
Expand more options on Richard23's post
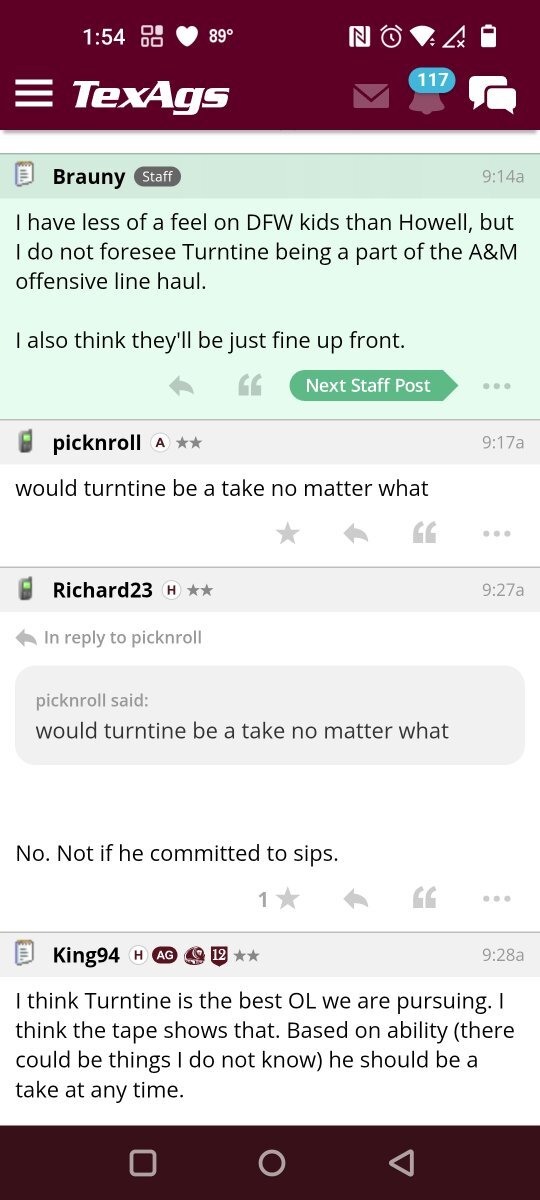[496, 899]
